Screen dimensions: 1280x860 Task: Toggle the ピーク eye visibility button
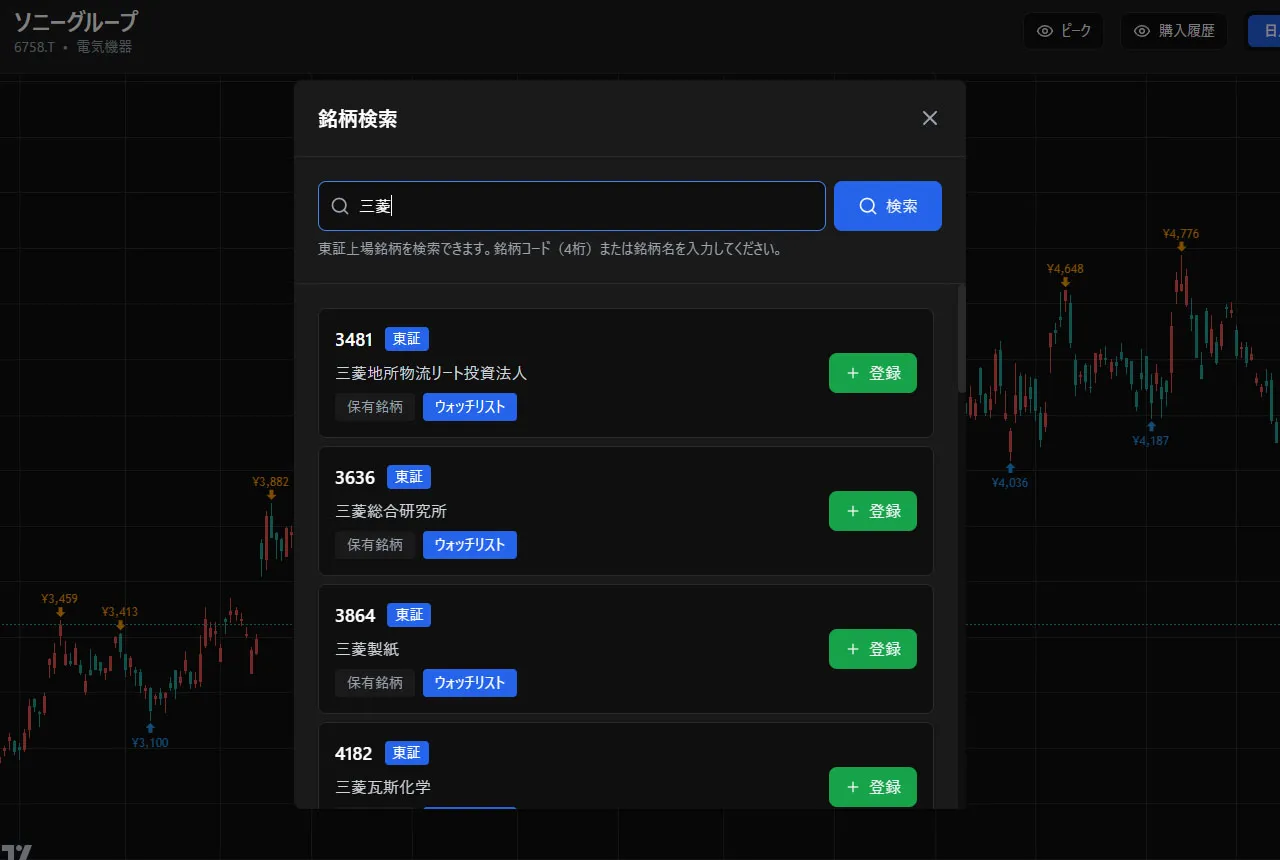1064,31
